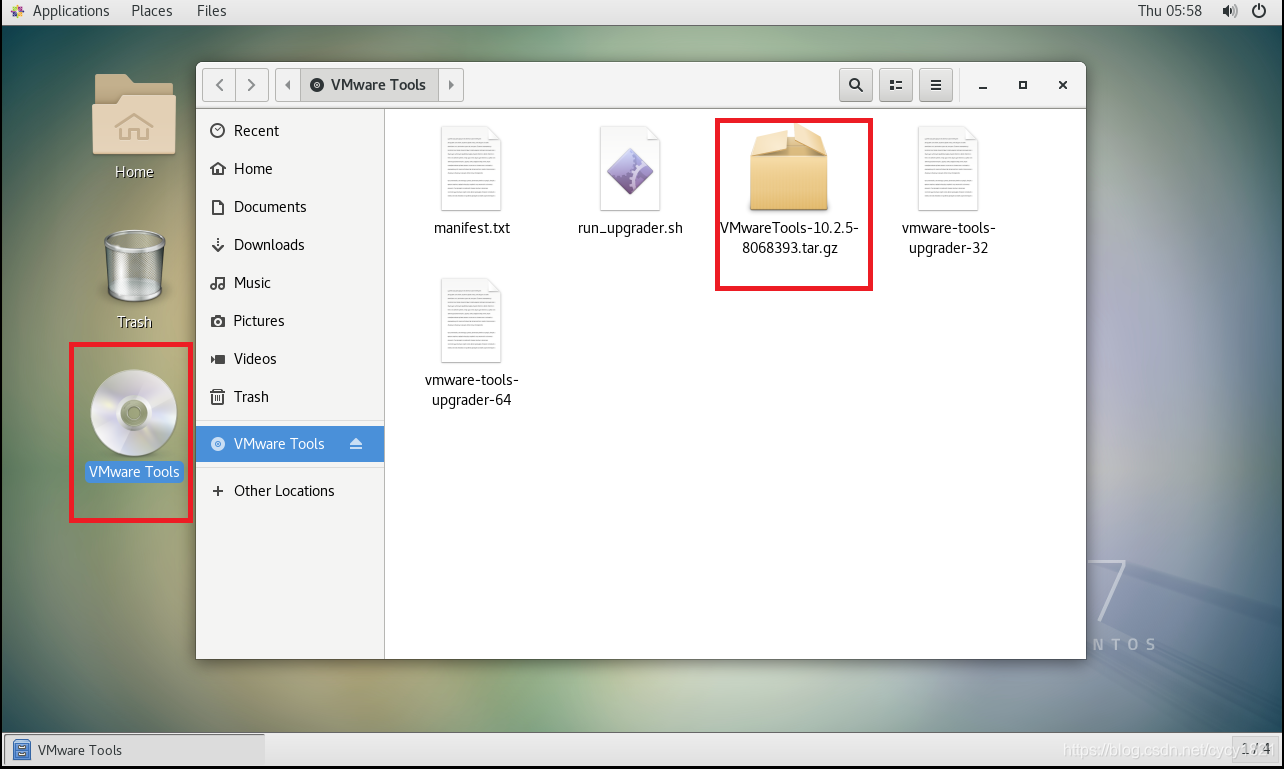Open Other Locations in the sidebar
Image resolution: width=1284 pixels, height=769 pixels.
point(290,491)
